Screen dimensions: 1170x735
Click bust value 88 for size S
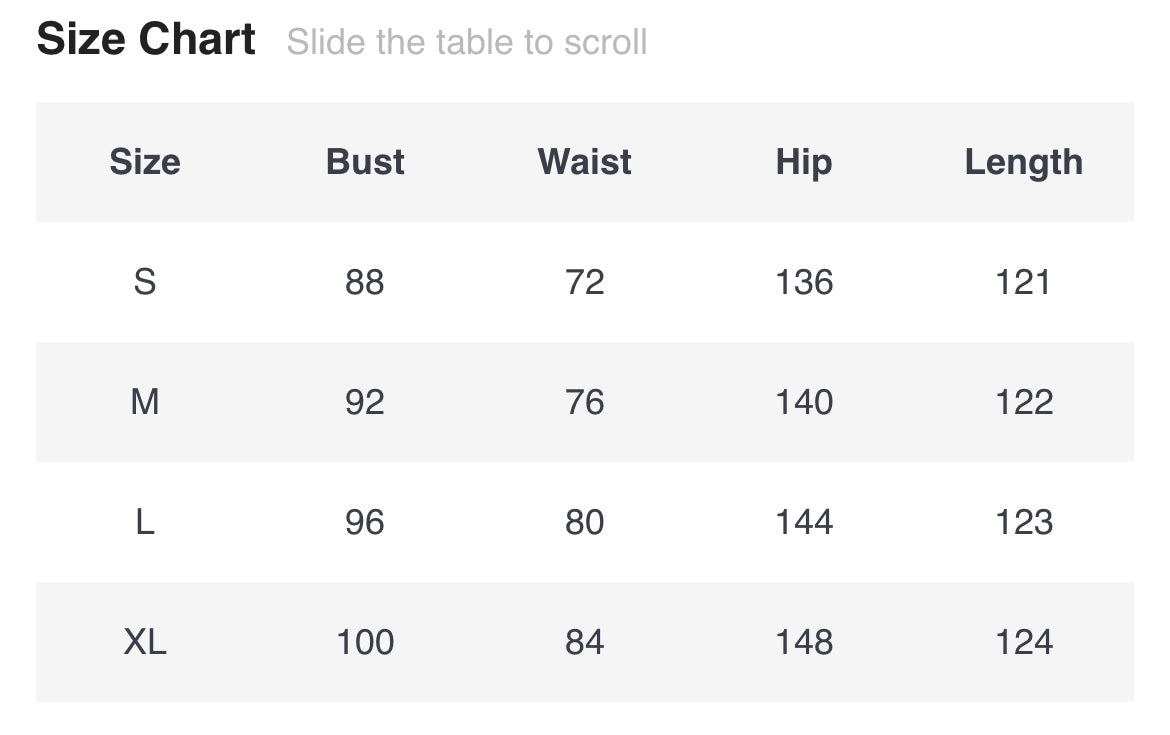365,282
